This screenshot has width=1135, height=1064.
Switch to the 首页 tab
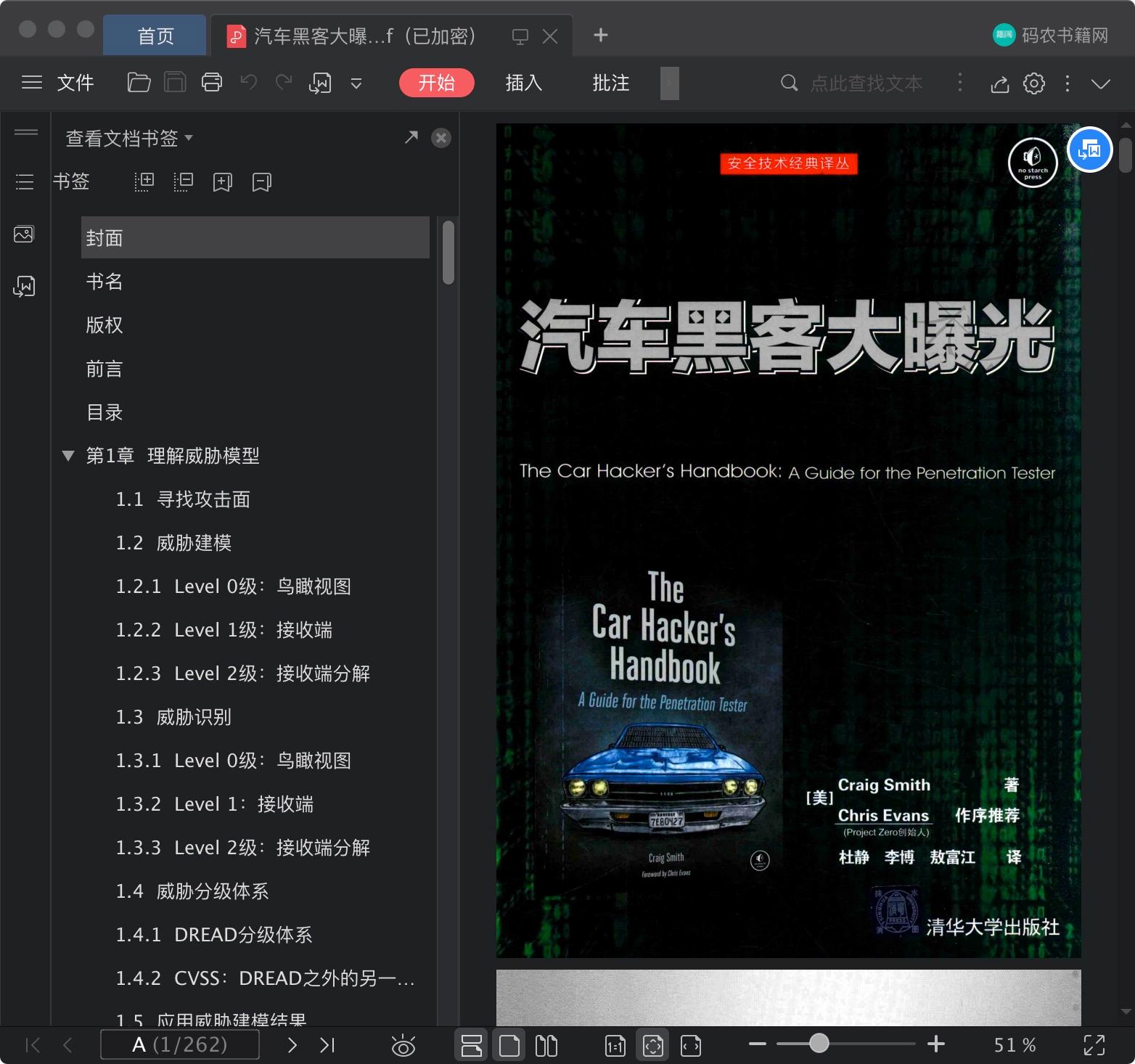[155, 36]
